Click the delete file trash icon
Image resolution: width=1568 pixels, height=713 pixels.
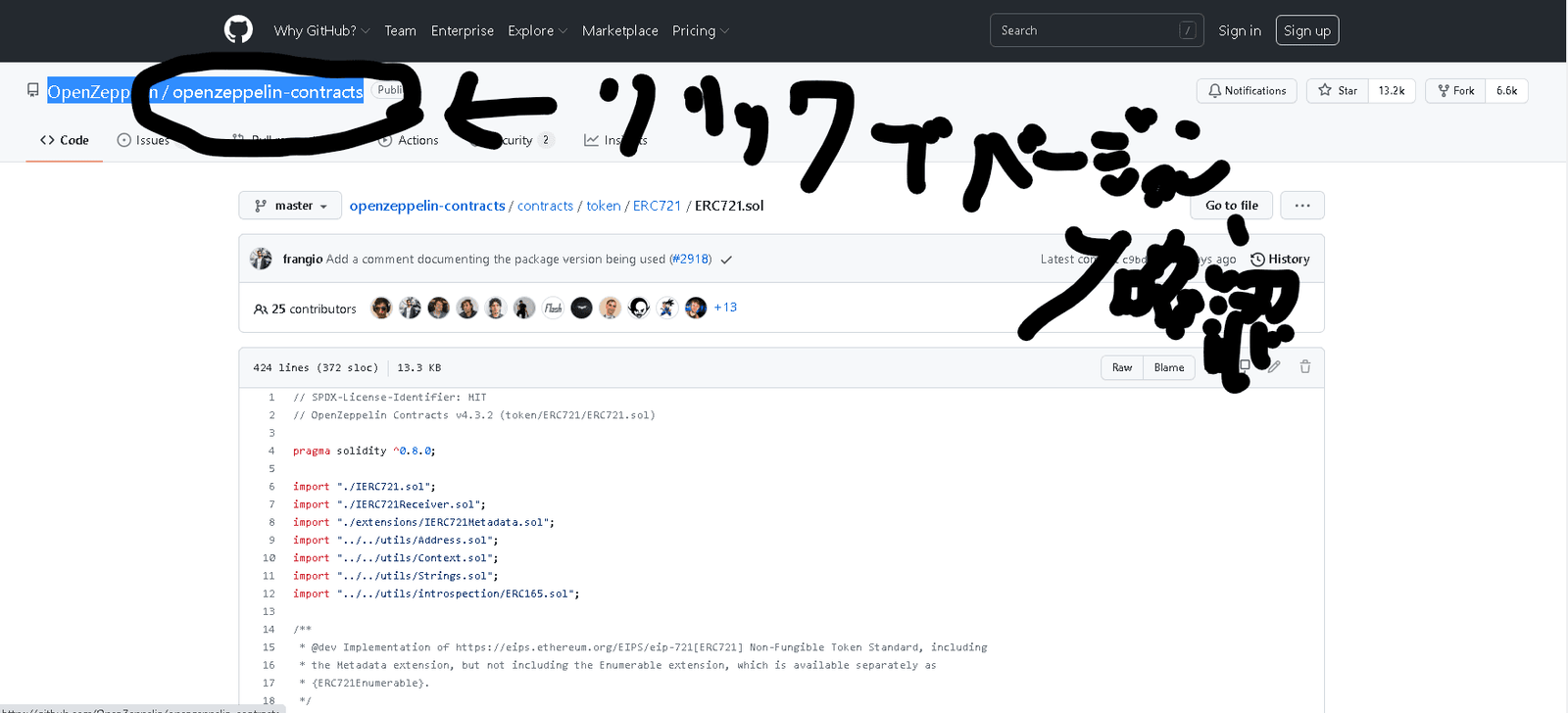coord(1305,366)
